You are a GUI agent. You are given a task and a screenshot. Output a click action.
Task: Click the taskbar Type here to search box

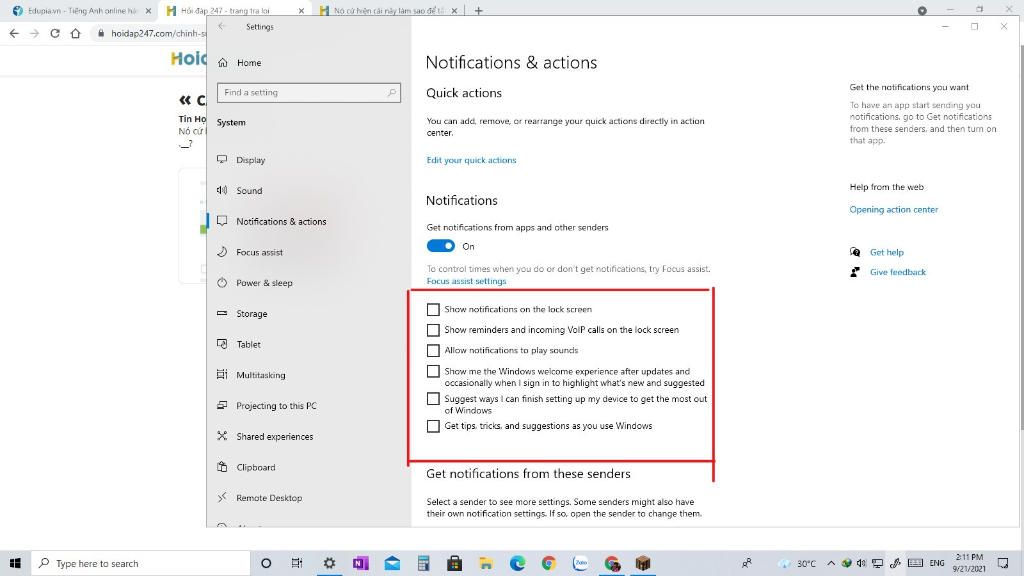point(140,563)
